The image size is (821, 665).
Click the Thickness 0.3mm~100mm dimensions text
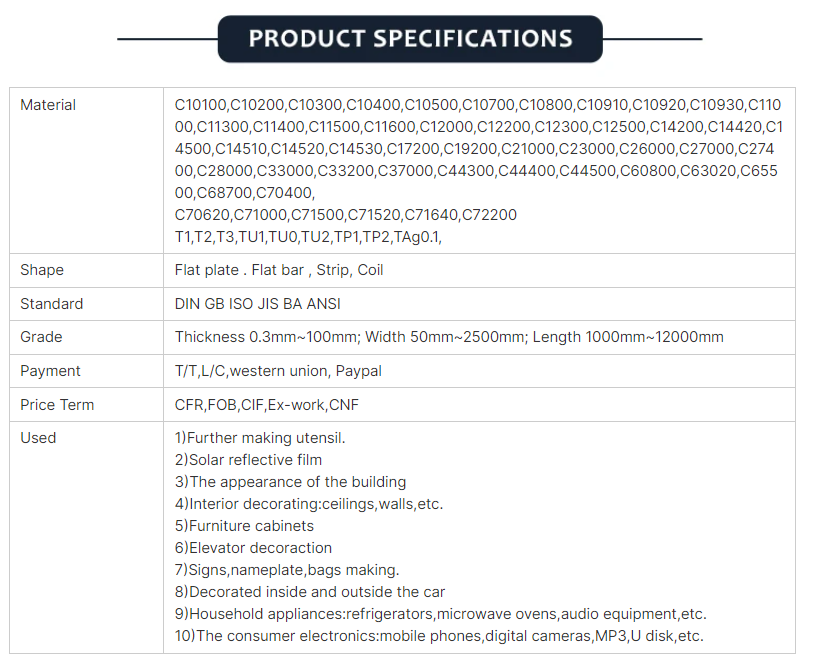[x=449, y=337]
